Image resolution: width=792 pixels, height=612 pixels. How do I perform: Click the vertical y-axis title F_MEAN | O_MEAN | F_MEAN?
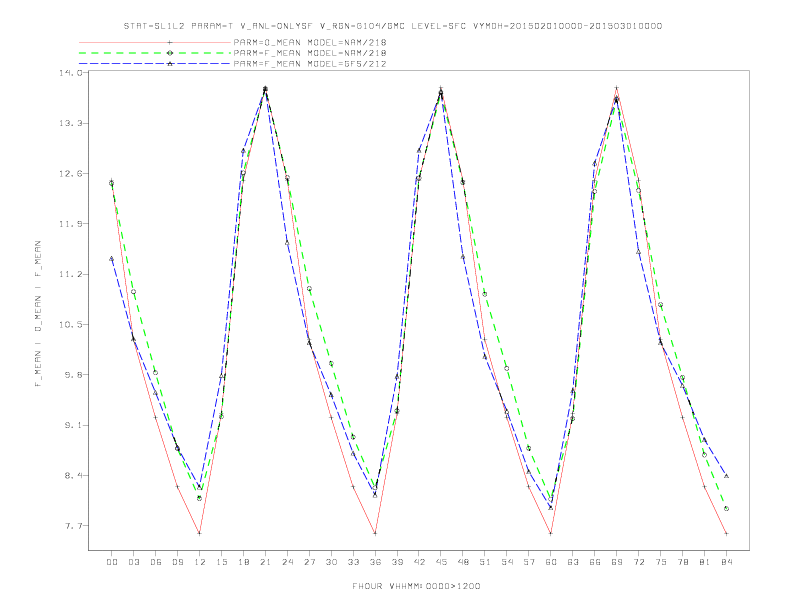tap(38, 314)
